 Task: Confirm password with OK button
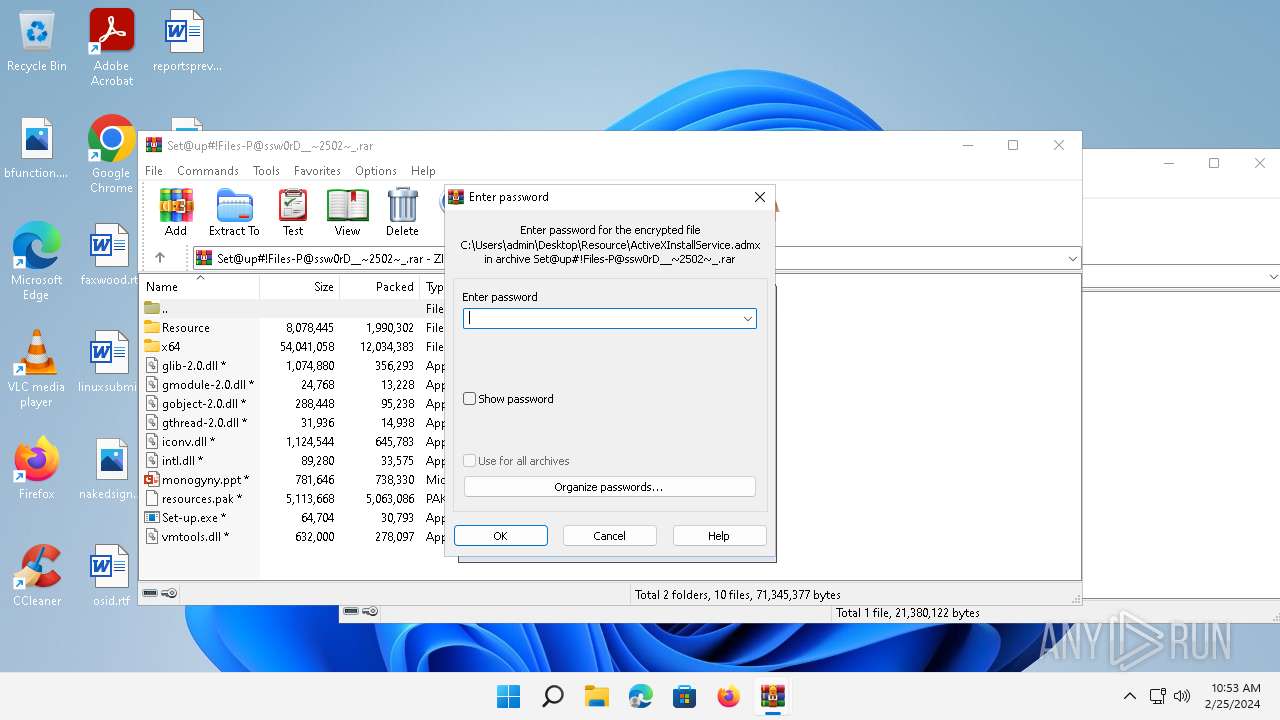(x=500, y=536)
